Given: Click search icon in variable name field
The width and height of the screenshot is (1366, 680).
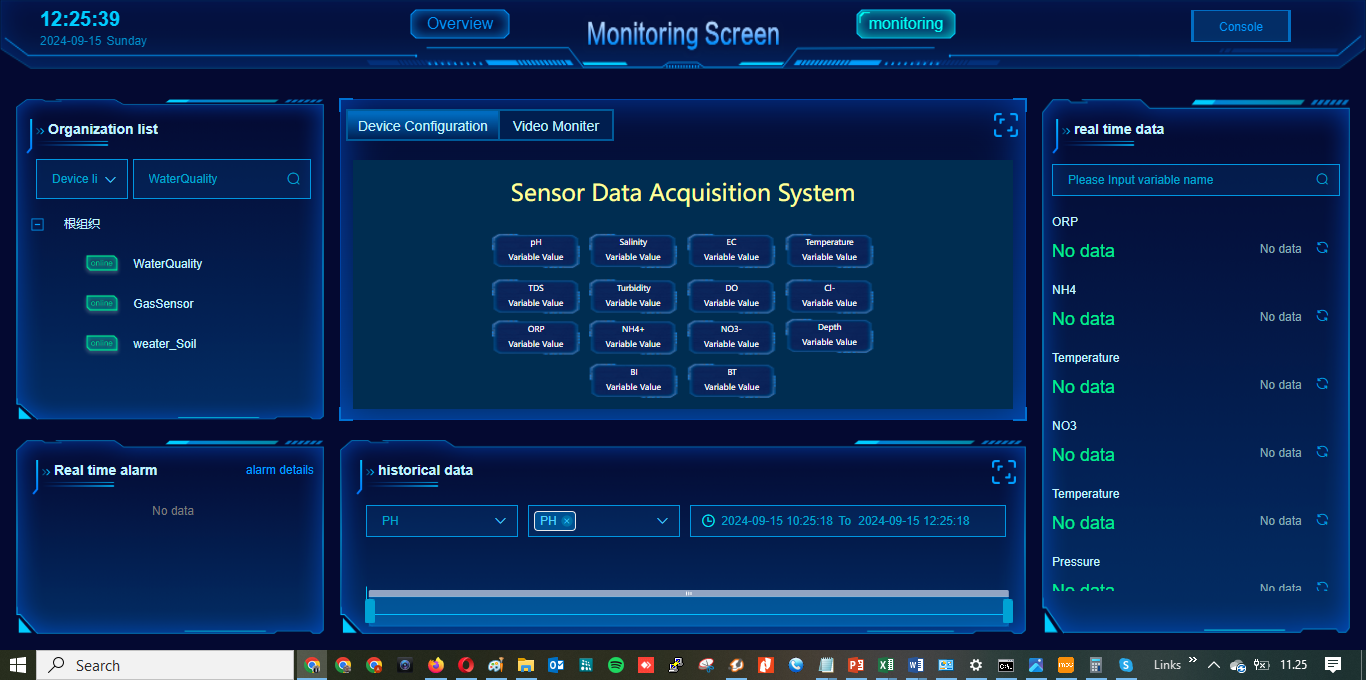Looking at the screenshot, I should pyautogui.click(x=1322, y=180).
